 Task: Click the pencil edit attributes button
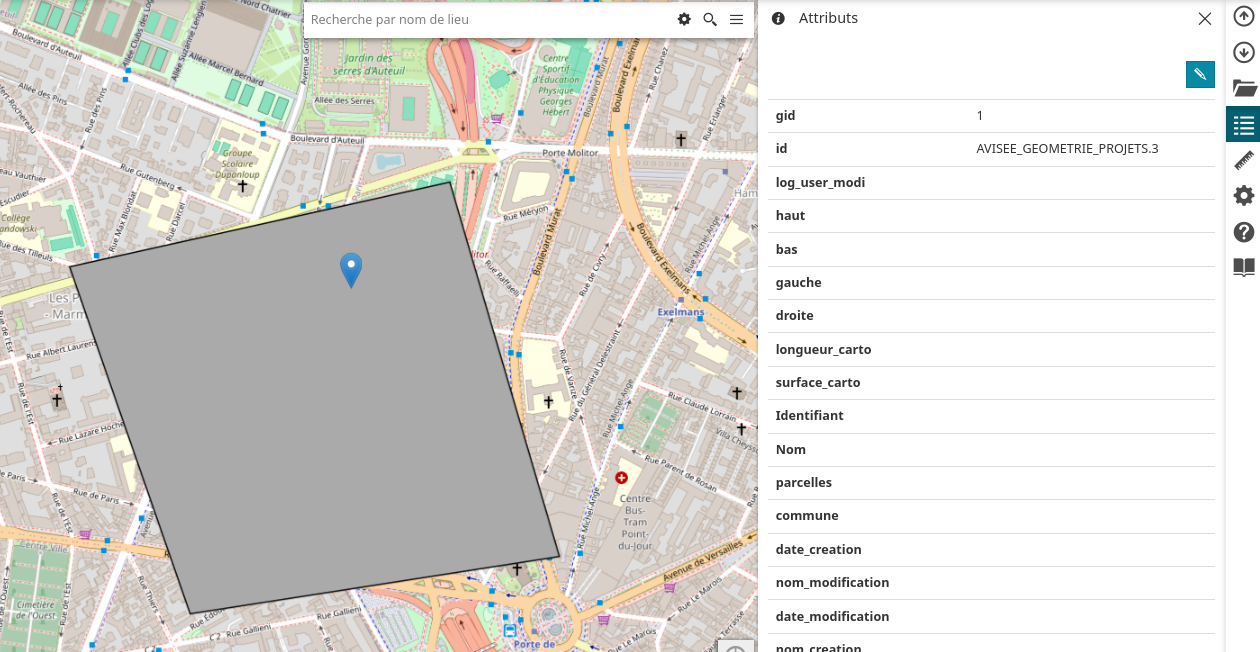pyautogui.click(x=1200, y=74)
